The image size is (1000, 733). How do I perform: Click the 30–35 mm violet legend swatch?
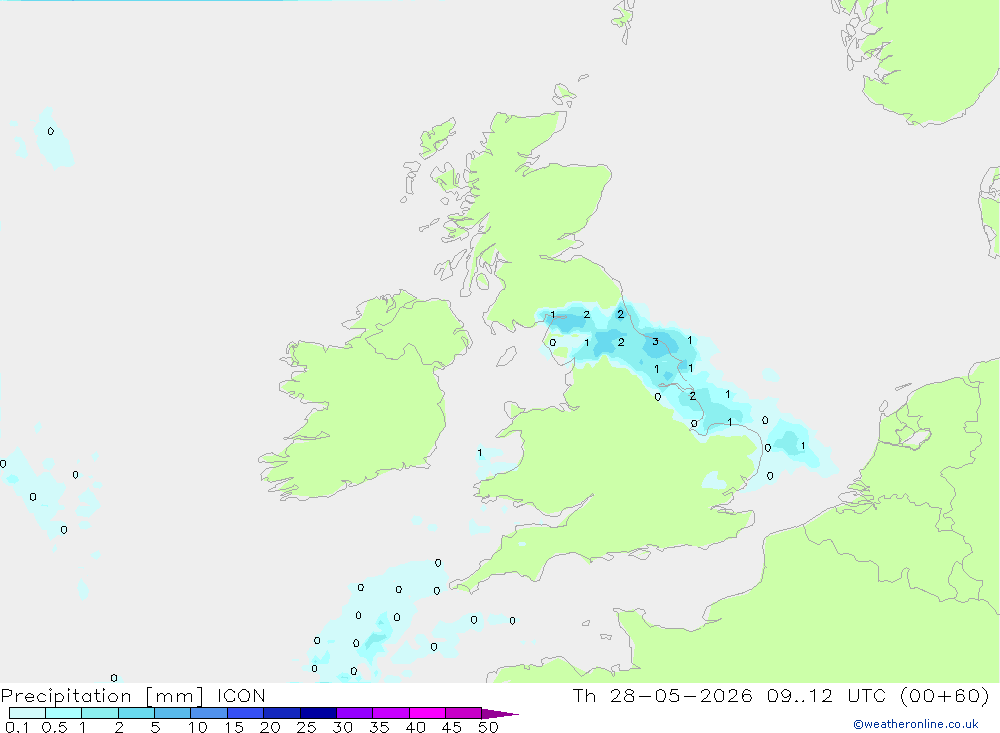[x=354, y=713]
